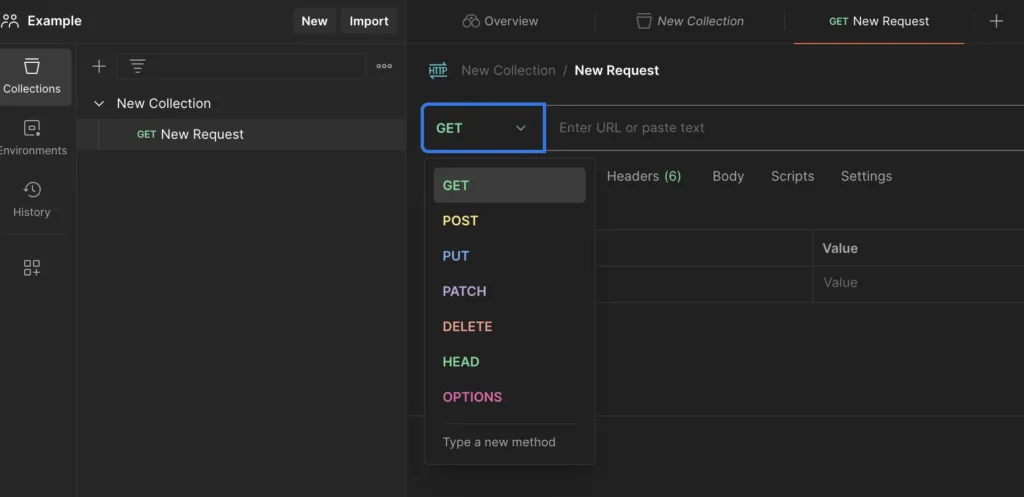Screen dimensions: 1024x497
Task: Select HEAD from the method list
Action: (509, 362)
